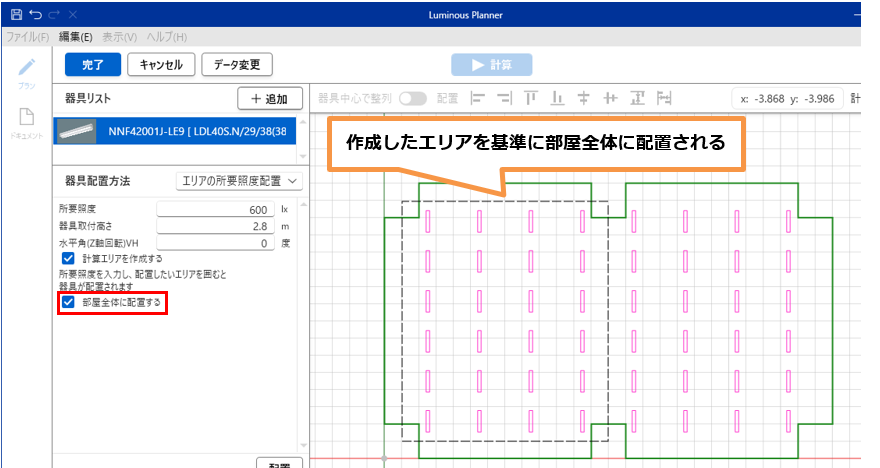Click the キャンセル button
Screen dimensions: 880x468
click(x=160, y=64)
